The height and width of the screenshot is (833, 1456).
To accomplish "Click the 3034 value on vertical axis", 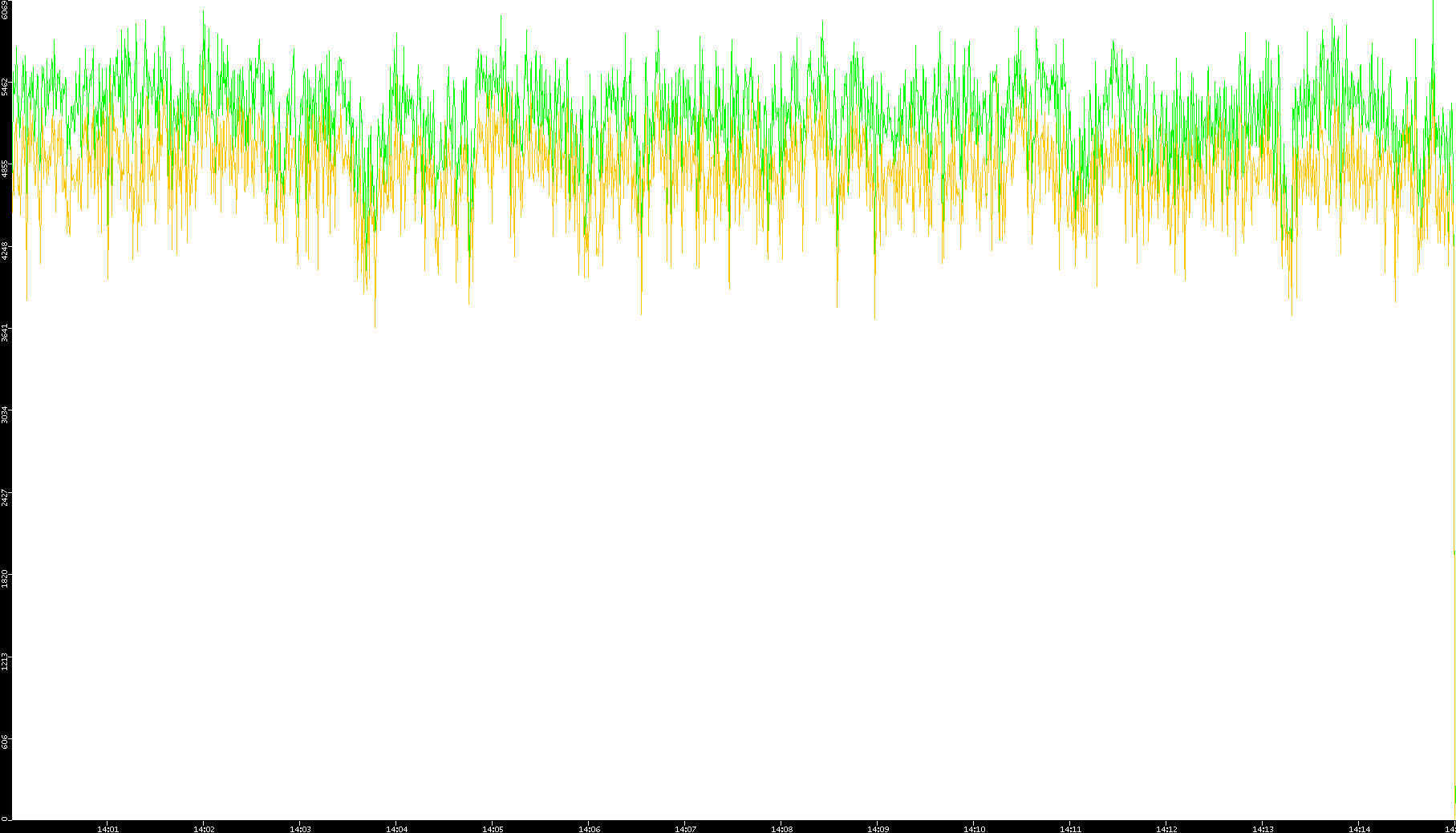I will pyautogui.click(x=6, y=414).
